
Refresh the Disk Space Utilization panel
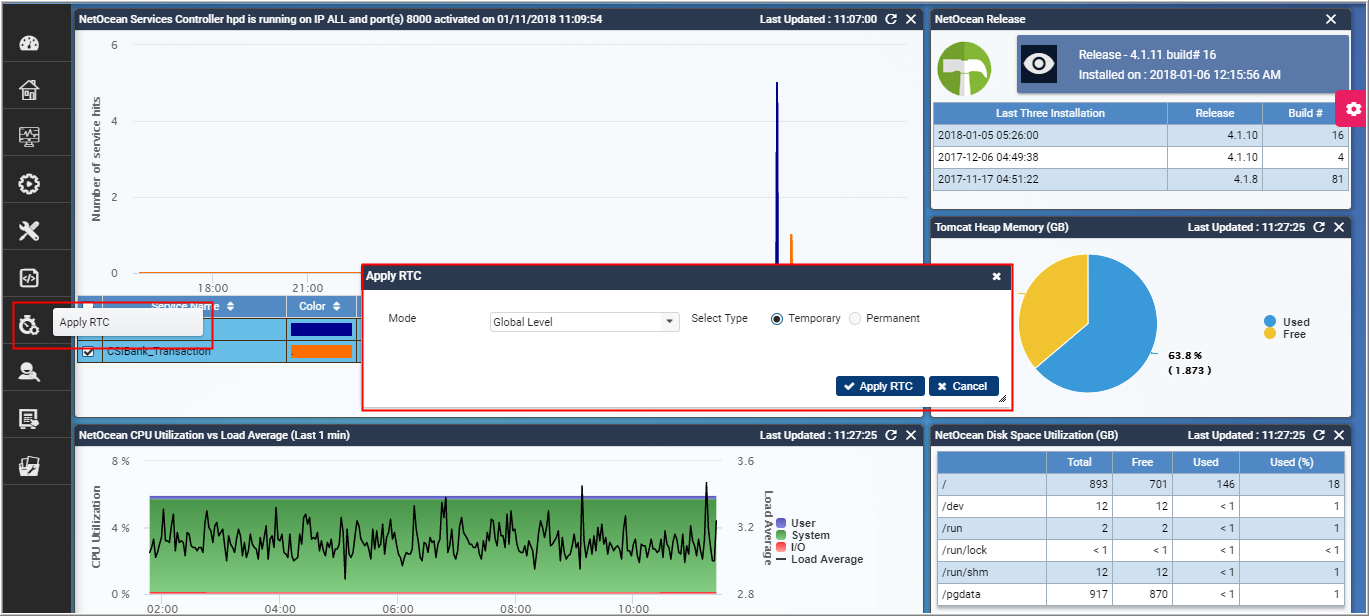(x=1319, y=435)
